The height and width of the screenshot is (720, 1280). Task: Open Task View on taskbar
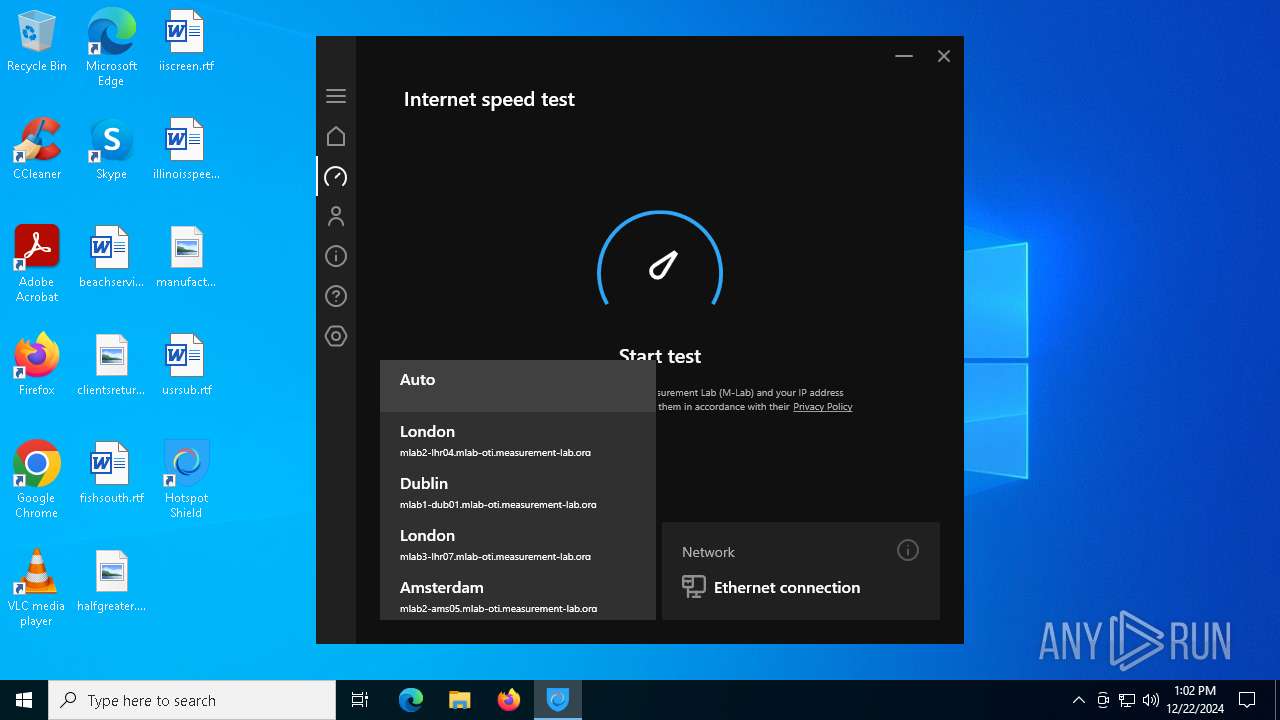[x=360, y=700]
